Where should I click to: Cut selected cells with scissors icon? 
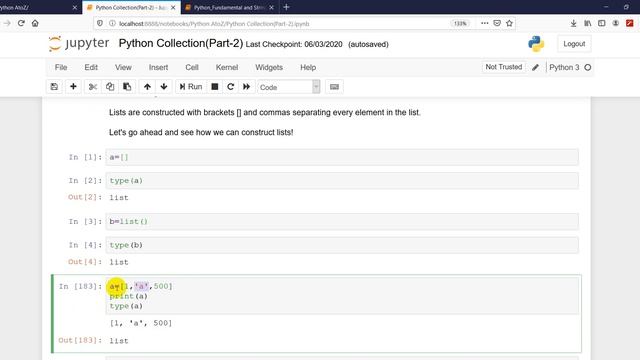(93, 87)
